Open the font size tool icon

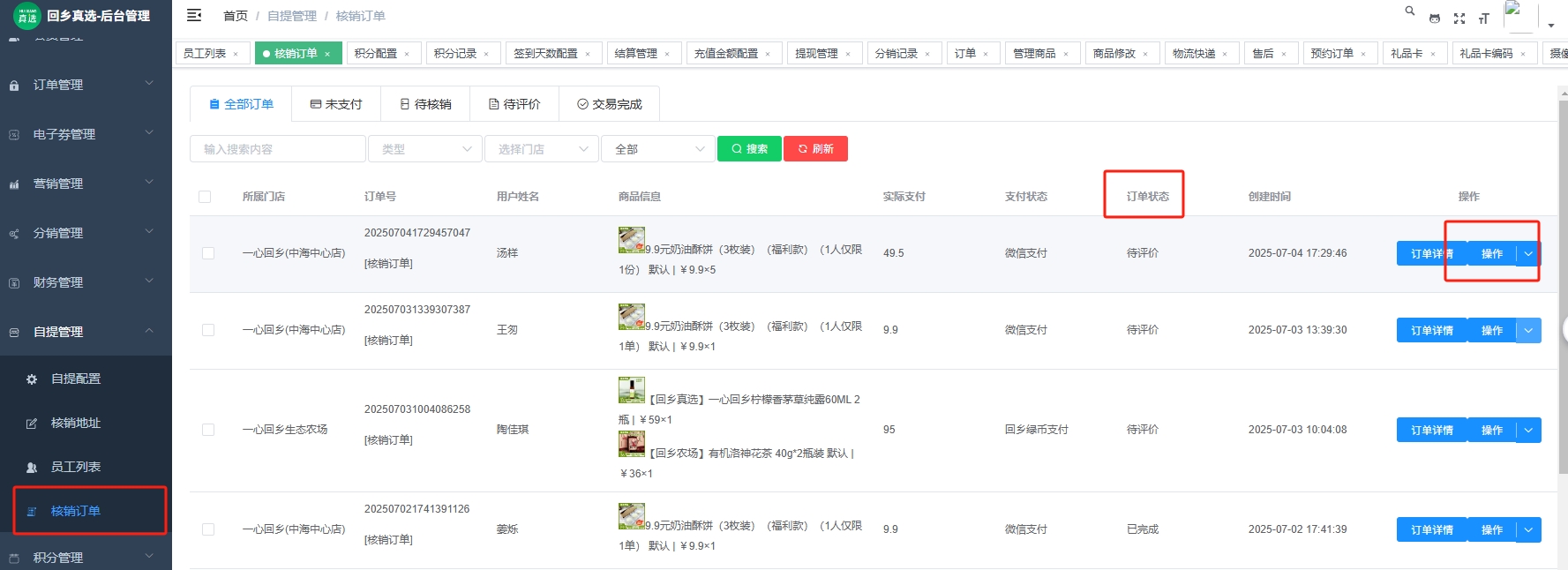pos(1484,19)
